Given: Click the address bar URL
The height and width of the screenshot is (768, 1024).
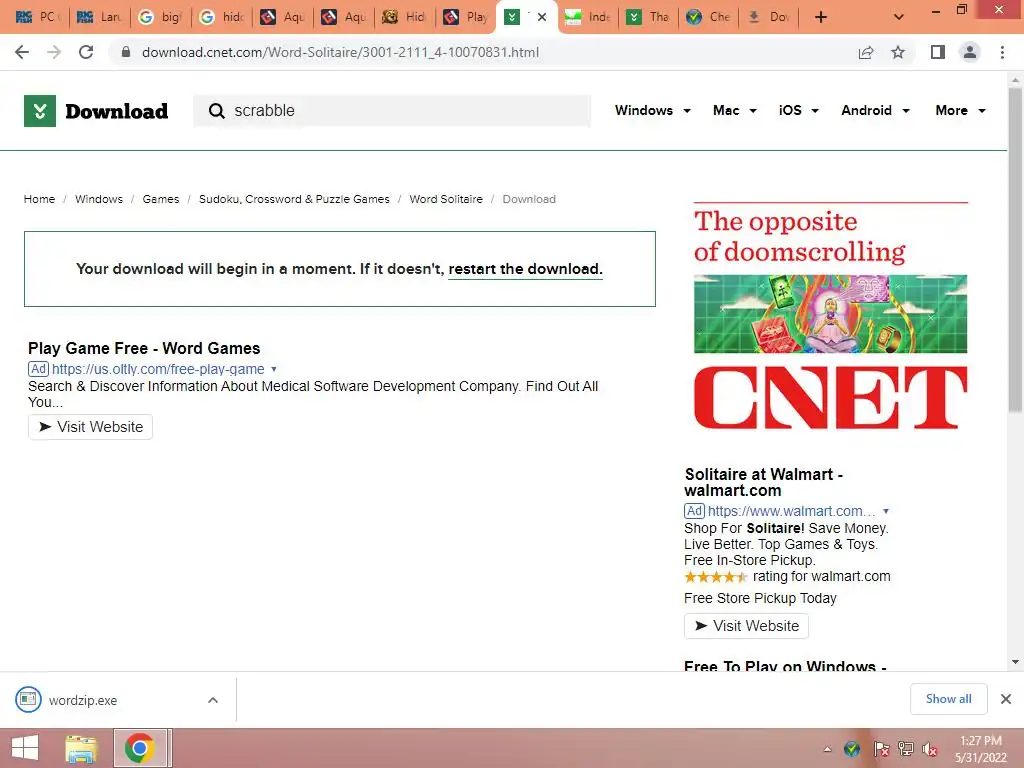Looking at the screenshot, I should click(340, 52).
